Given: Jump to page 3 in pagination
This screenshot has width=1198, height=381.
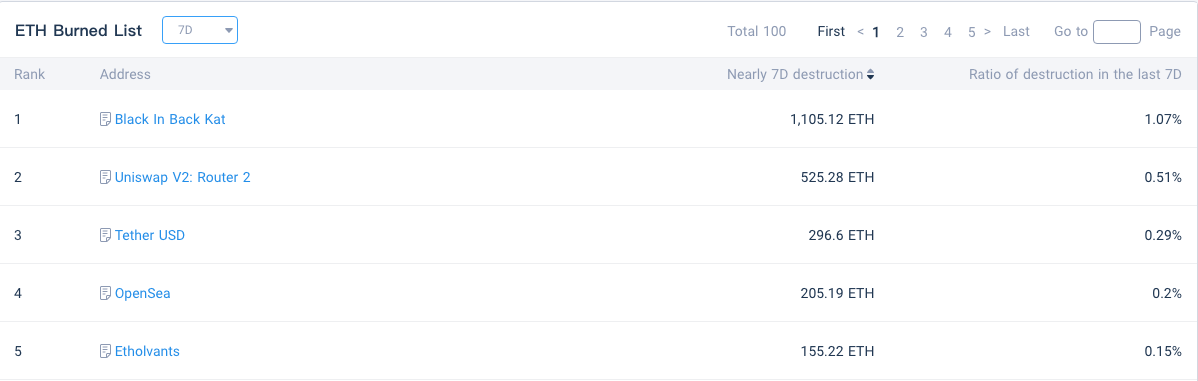Looking at the screenshot, I should [924, 32].
